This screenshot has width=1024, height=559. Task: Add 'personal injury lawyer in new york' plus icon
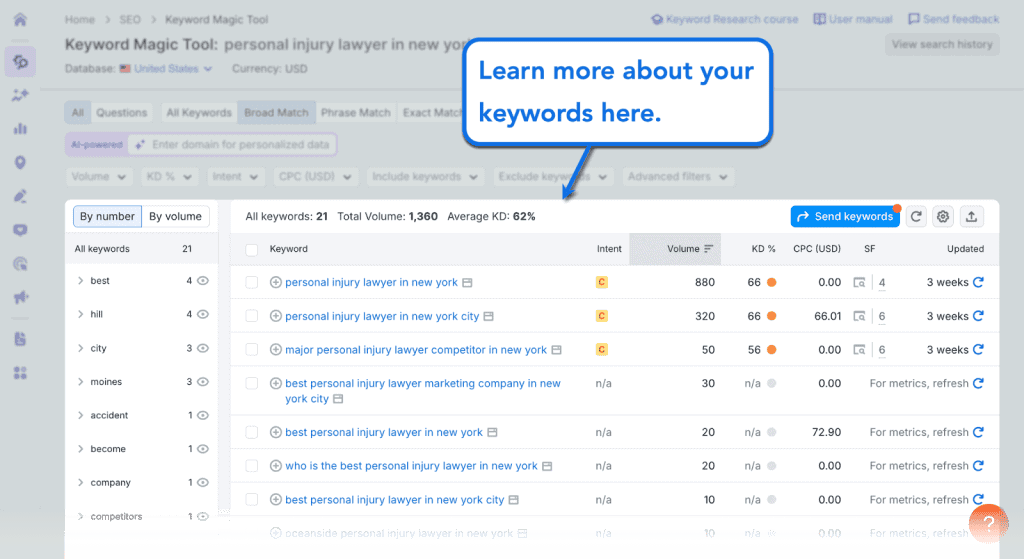(276, 282)
